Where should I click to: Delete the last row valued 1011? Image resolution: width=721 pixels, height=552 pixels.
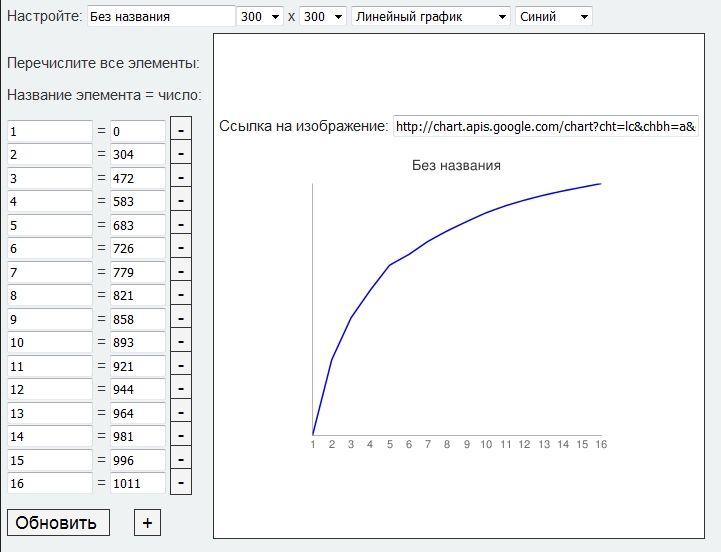[x=181, y=483]
